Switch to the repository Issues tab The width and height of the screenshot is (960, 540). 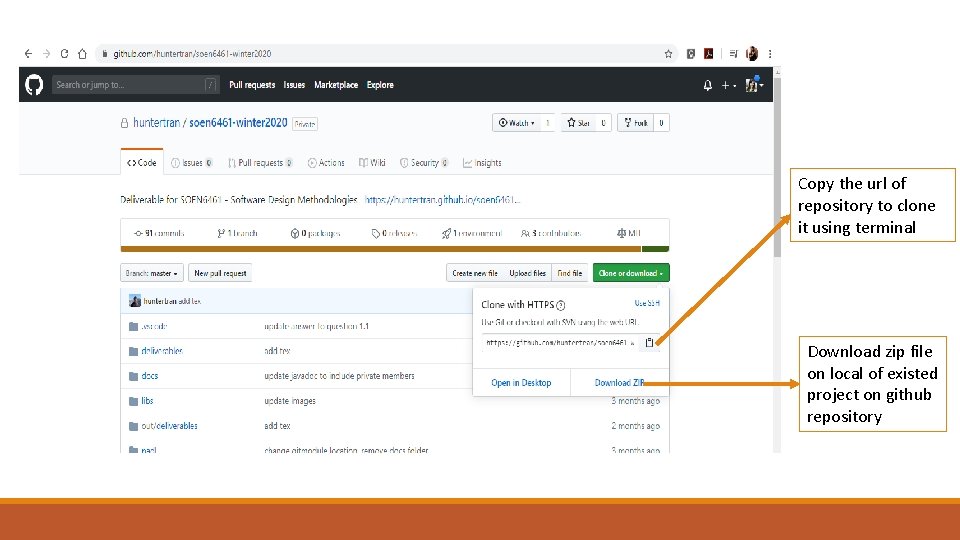pos(192,163)
